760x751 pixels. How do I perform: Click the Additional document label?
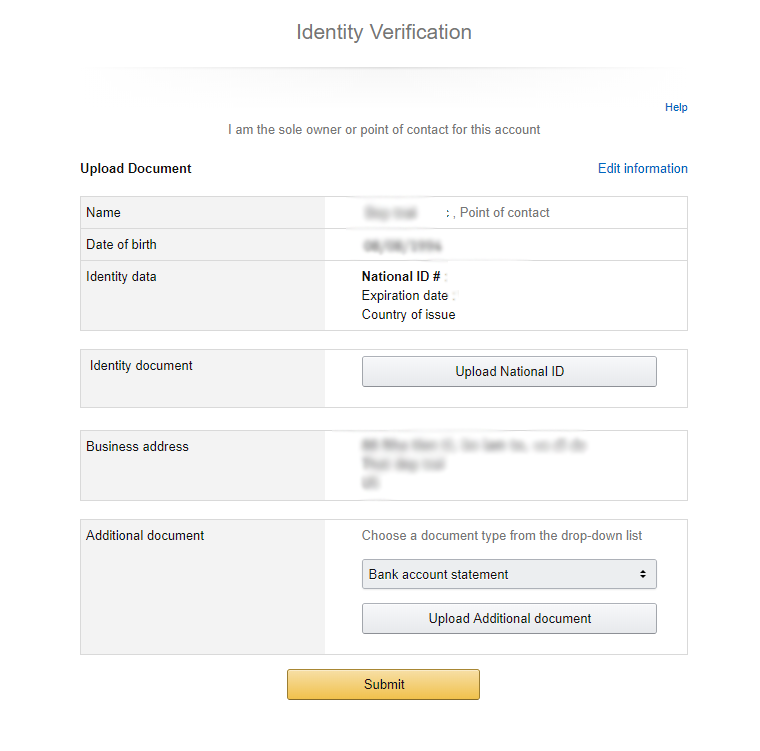pyautogui.click(x=145, y=535)
